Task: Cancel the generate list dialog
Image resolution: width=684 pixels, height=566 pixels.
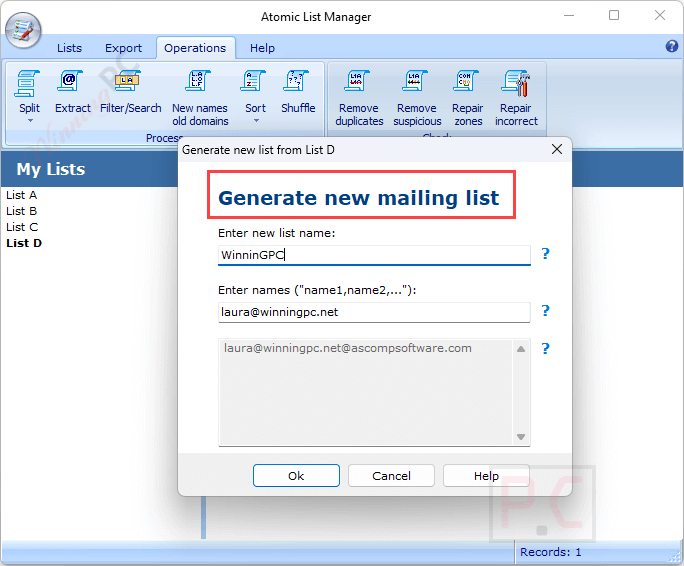Action: (x=391, y=476)
